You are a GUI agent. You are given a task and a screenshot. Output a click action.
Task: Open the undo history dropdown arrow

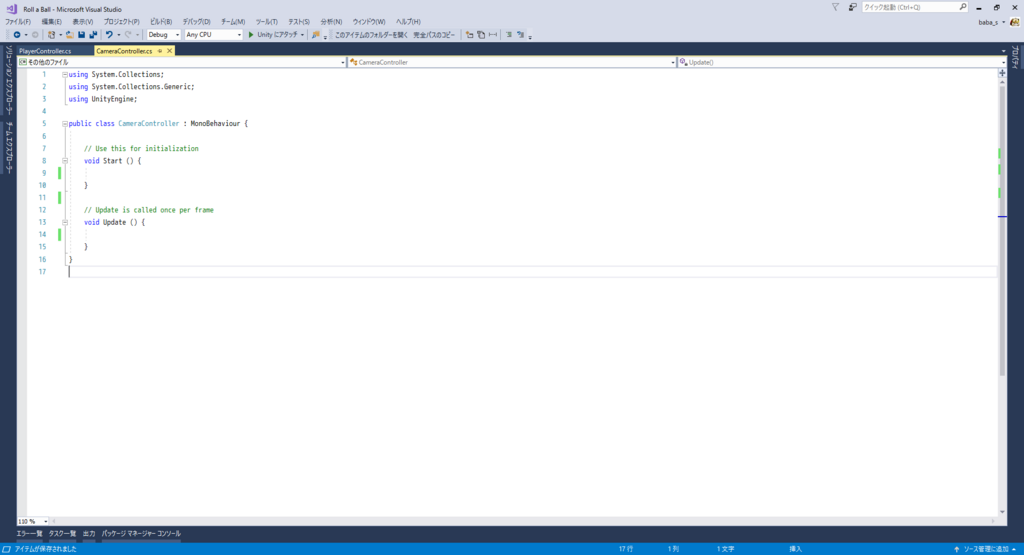[118, 35]
